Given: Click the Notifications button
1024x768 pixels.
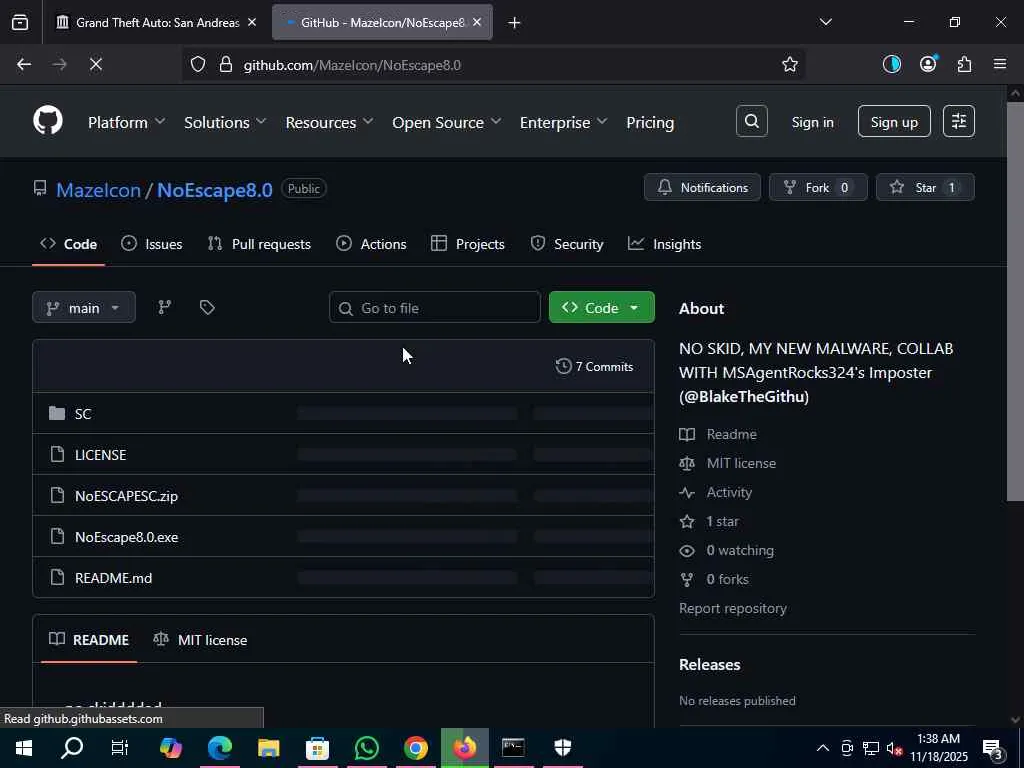Looking at the screenshot, I should (x=702, y=187).
